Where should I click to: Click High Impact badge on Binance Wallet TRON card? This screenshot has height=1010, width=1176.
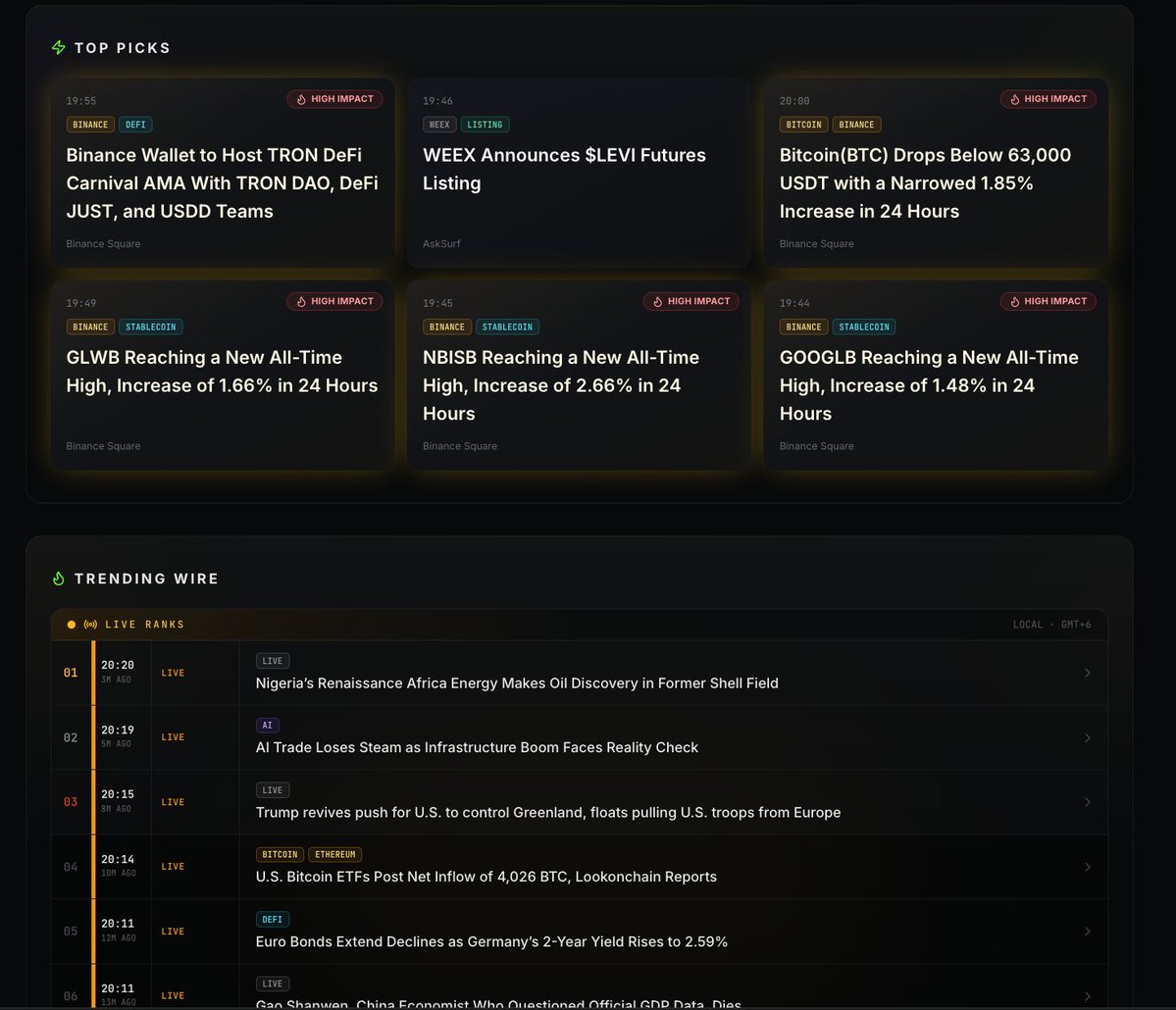(x=334, y=99)
